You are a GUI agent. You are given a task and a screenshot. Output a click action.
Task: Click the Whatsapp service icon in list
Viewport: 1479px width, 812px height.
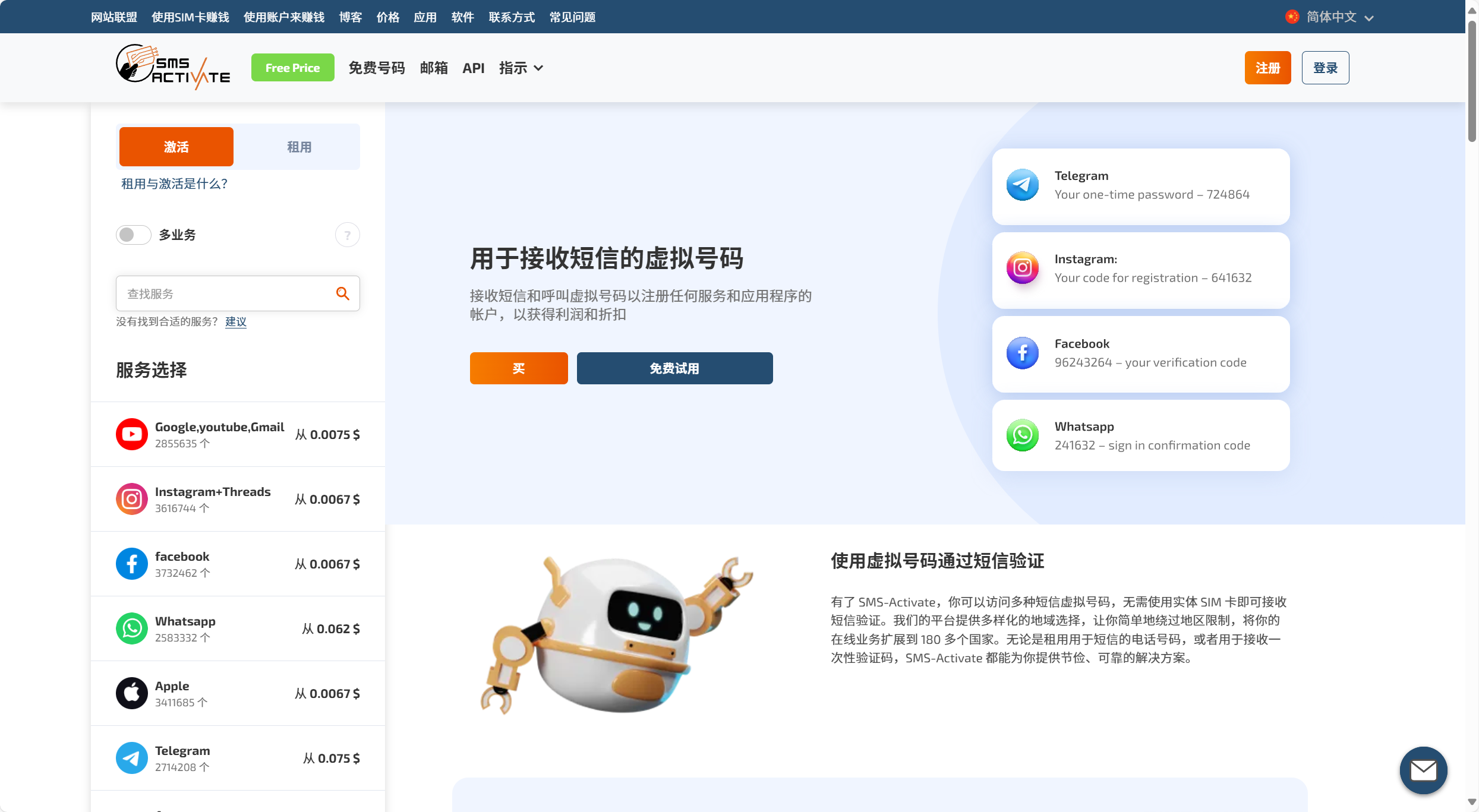(x=131, y=628)
